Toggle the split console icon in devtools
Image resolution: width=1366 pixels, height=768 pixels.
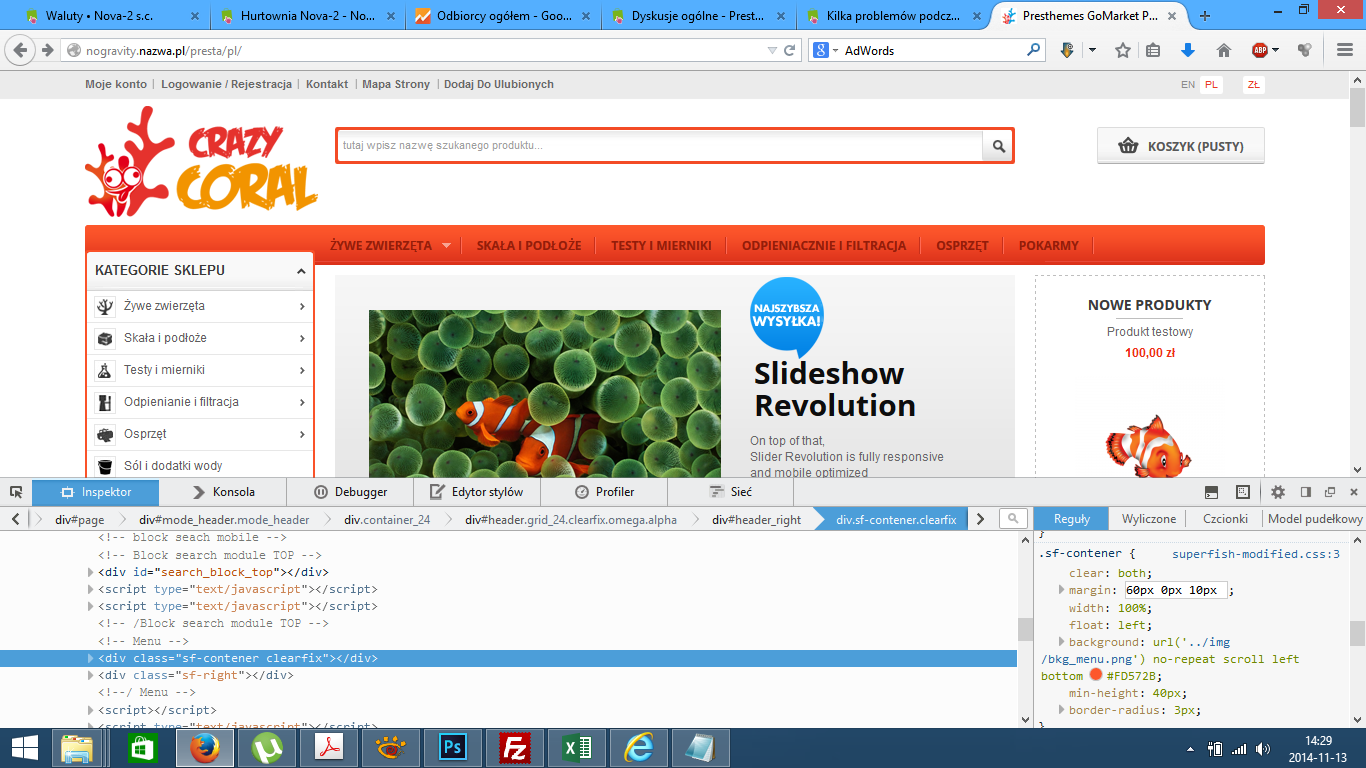click(x=1211, y=492)
